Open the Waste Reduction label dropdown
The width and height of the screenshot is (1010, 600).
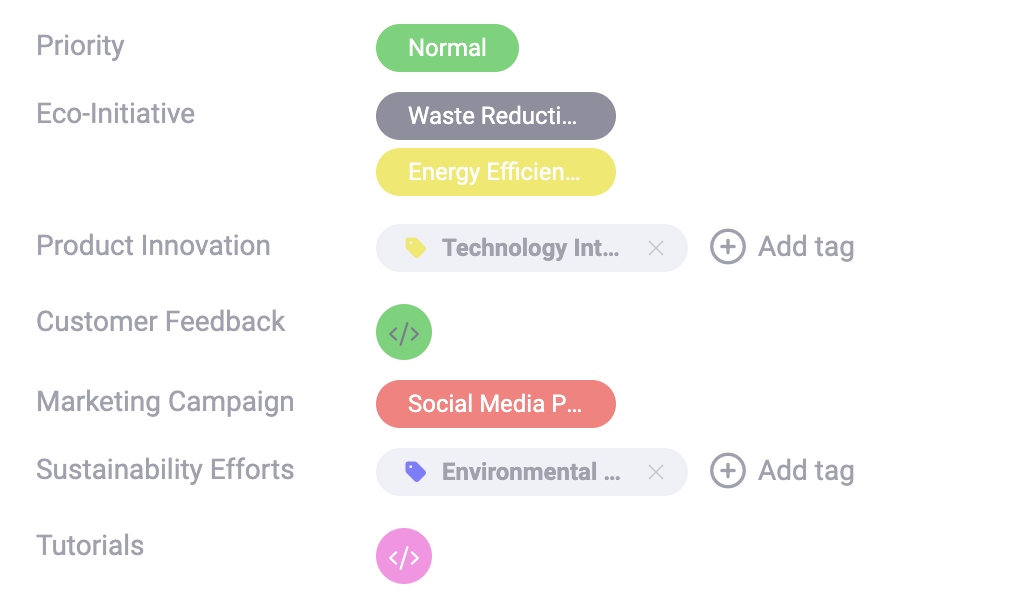click(495, 116)
